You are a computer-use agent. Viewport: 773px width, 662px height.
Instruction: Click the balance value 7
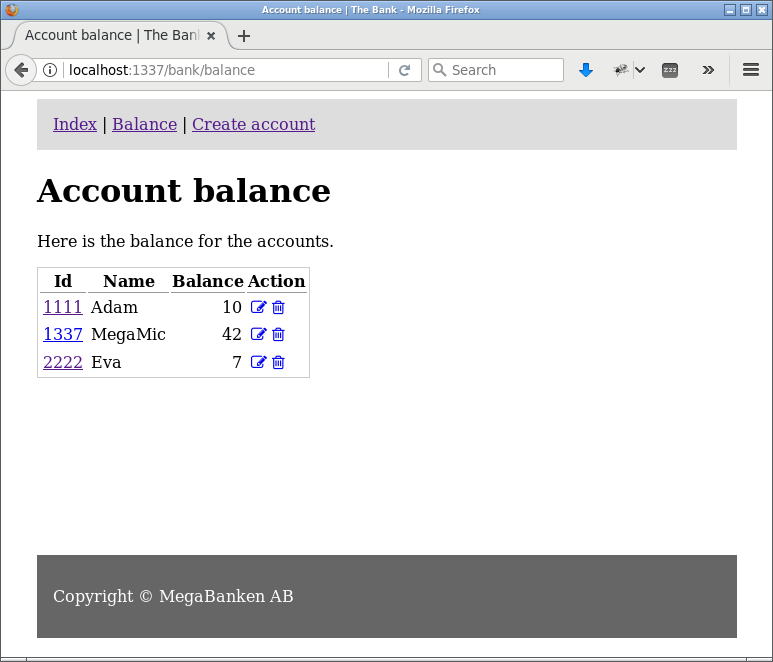[237, 362]
